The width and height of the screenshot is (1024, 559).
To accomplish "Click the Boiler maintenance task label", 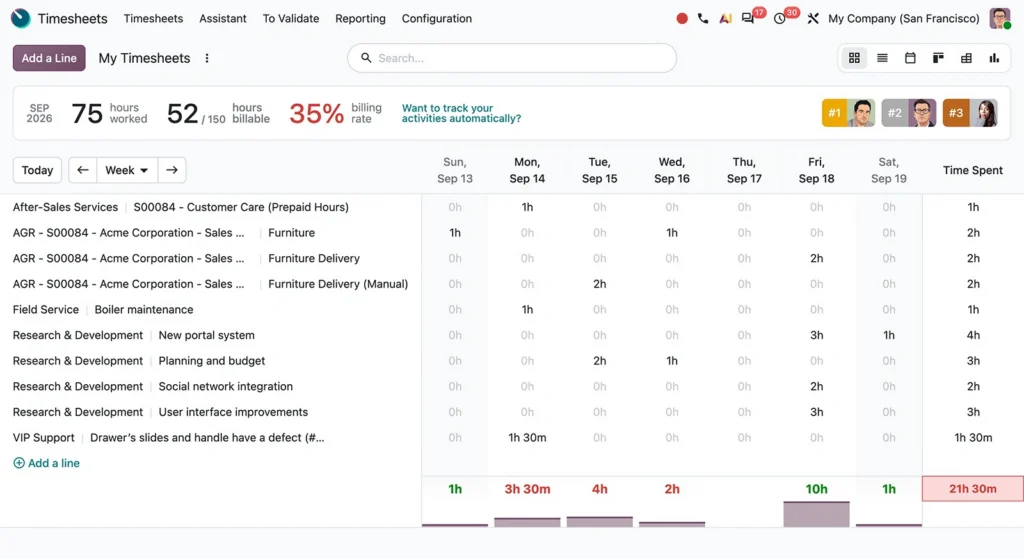I will coord(144,310).
